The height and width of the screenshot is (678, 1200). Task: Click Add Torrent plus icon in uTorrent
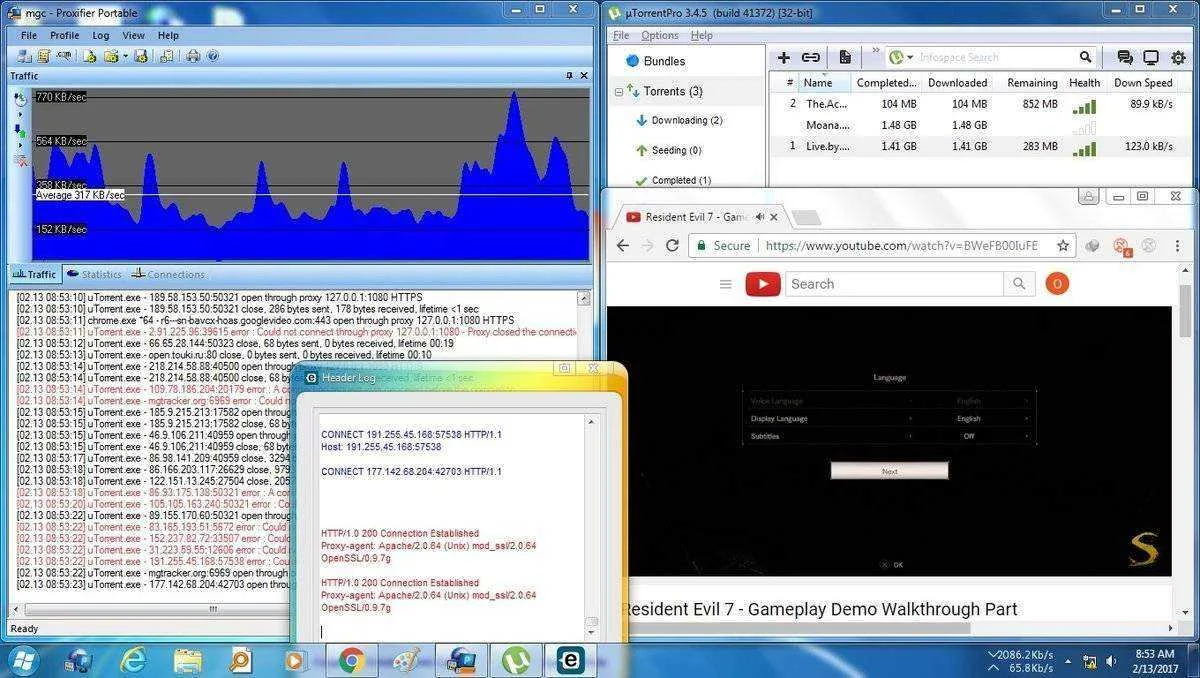(784, 58)
